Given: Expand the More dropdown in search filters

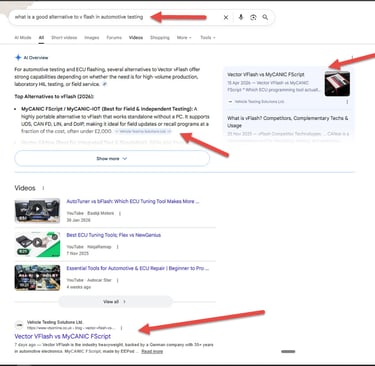Looking at the screenshot, I should [184, 38].
